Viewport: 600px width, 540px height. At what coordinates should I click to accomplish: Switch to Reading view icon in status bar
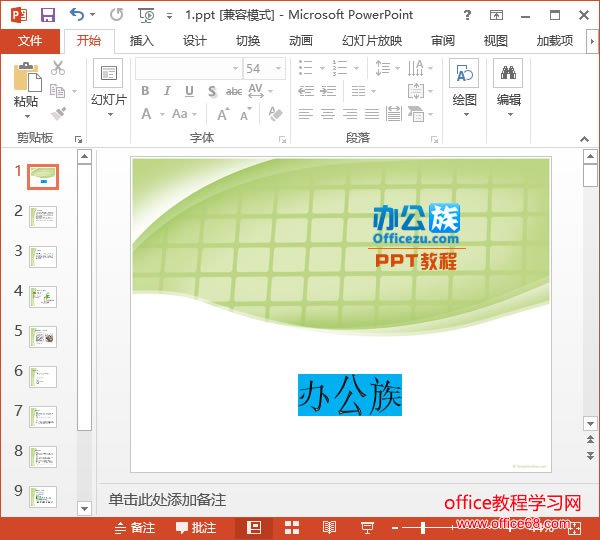coord(329,527)
